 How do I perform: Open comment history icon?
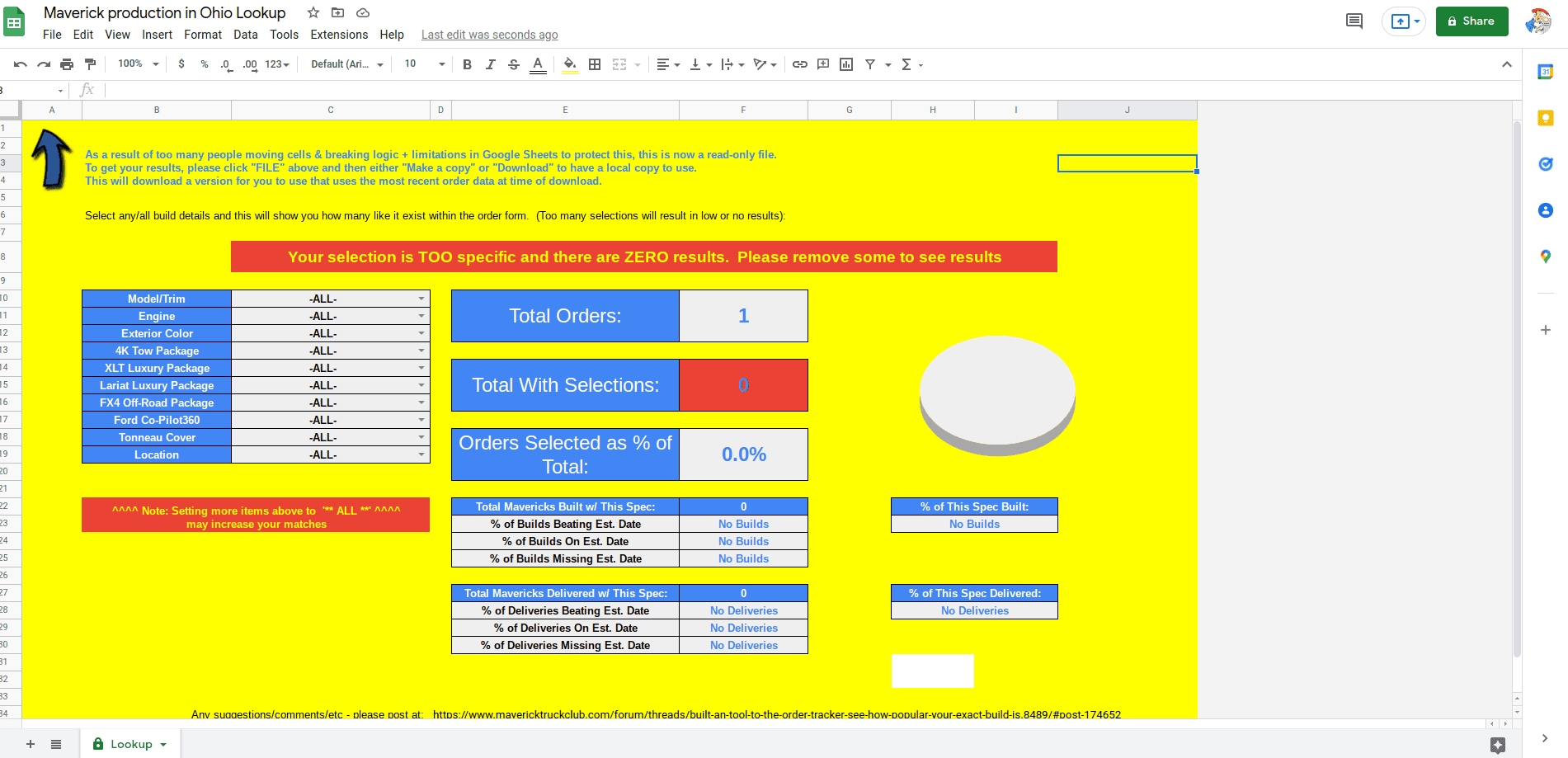click(x=1354, y=21)
